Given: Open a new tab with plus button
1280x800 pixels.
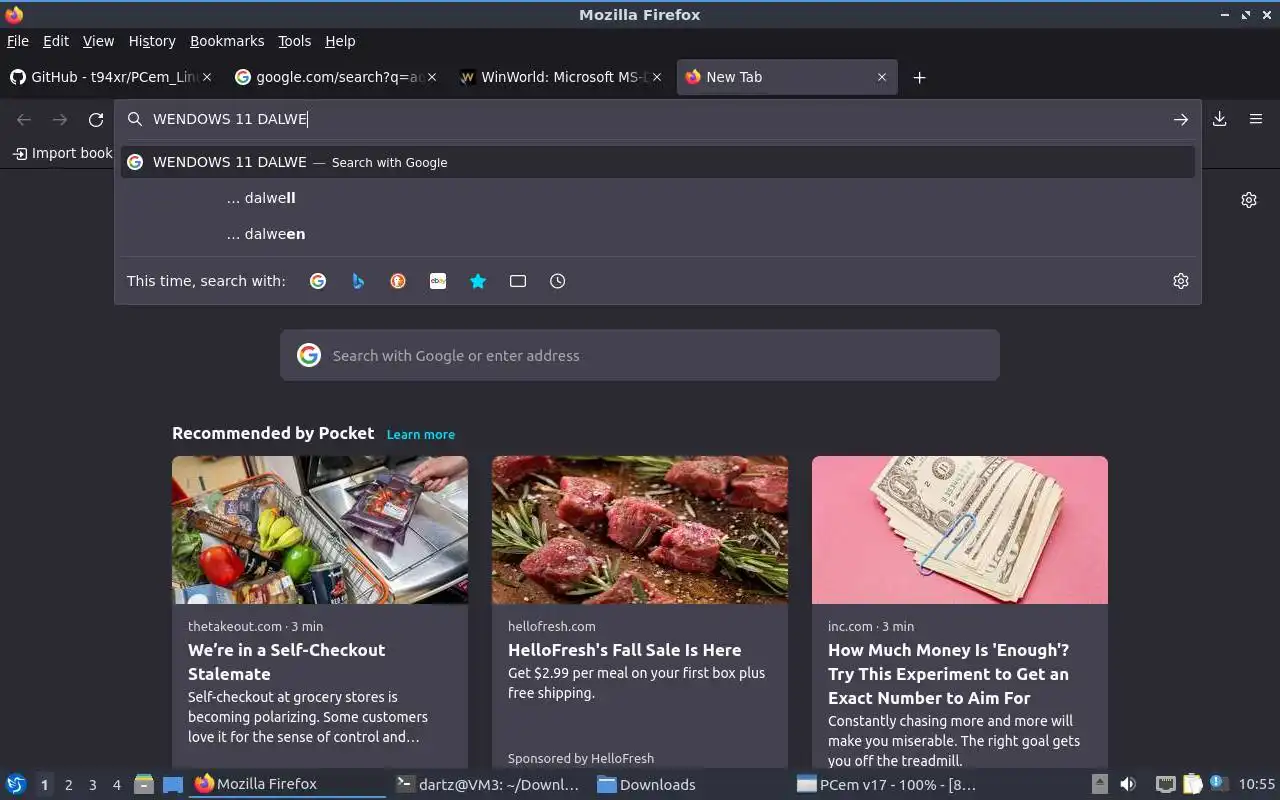Looking at the screenshot, I should [920, 77].
